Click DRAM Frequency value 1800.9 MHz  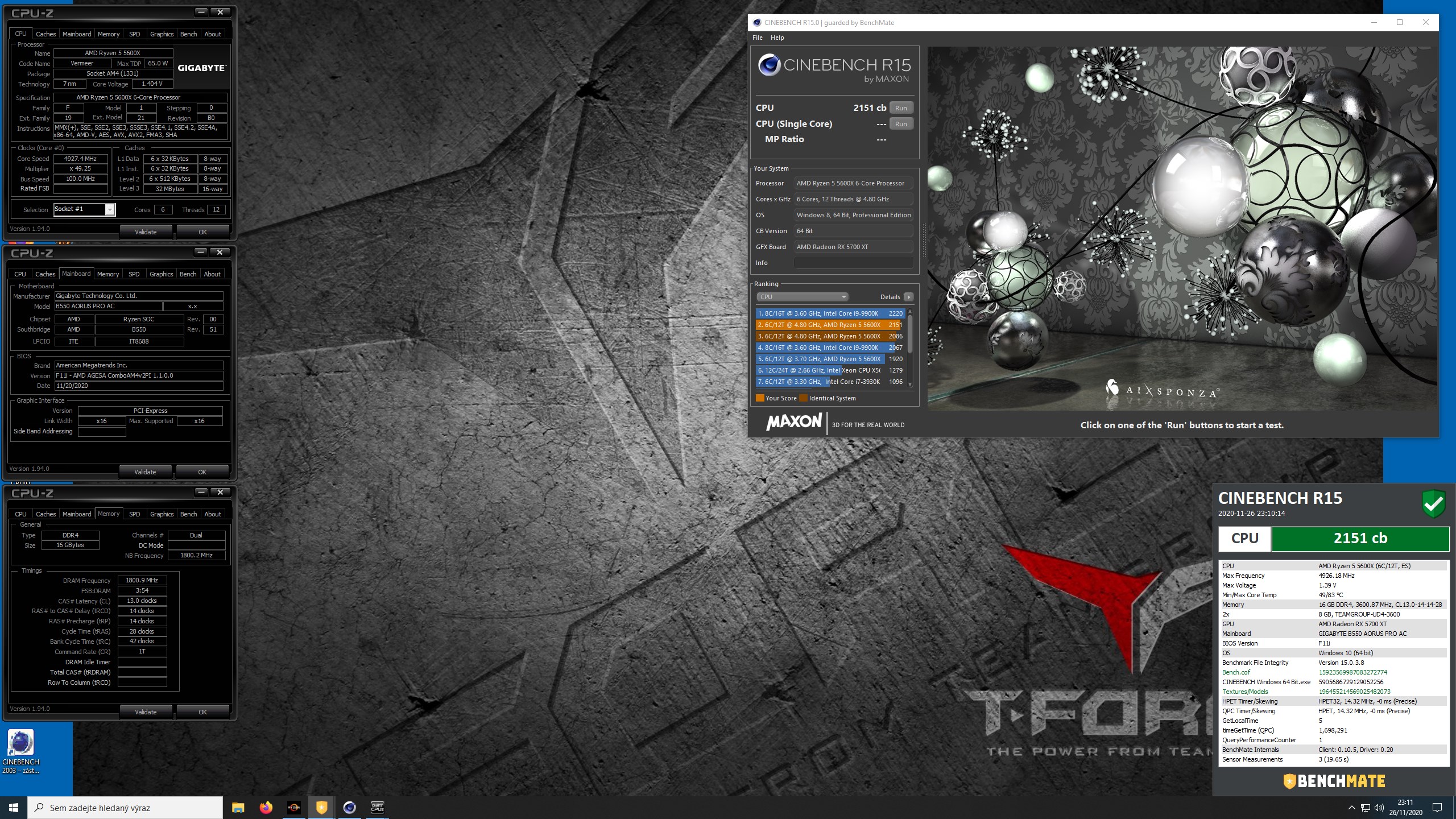[x=142, y=581]
